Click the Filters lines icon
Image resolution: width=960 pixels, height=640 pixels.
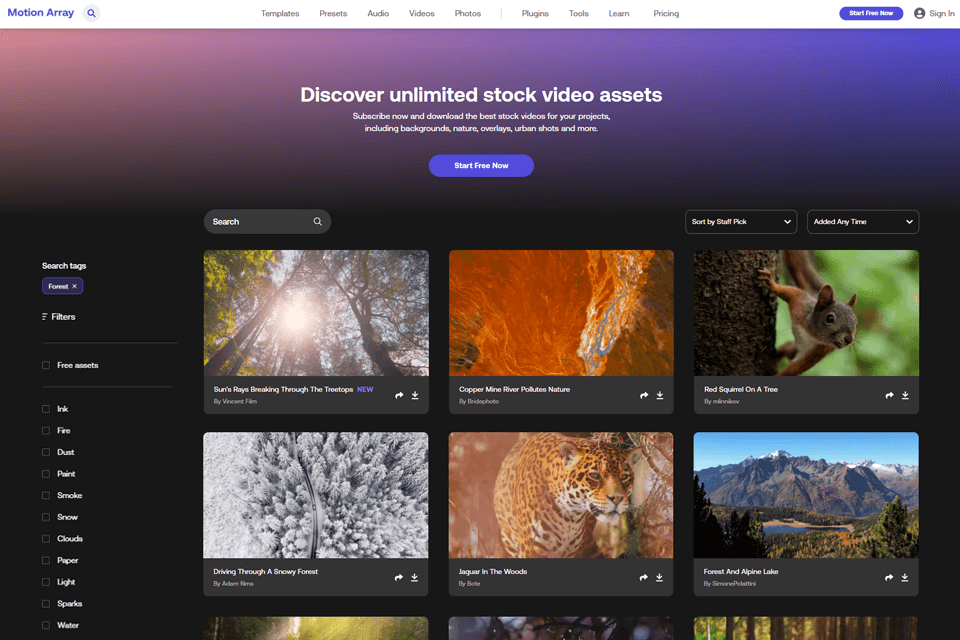[x=45, y=317]
